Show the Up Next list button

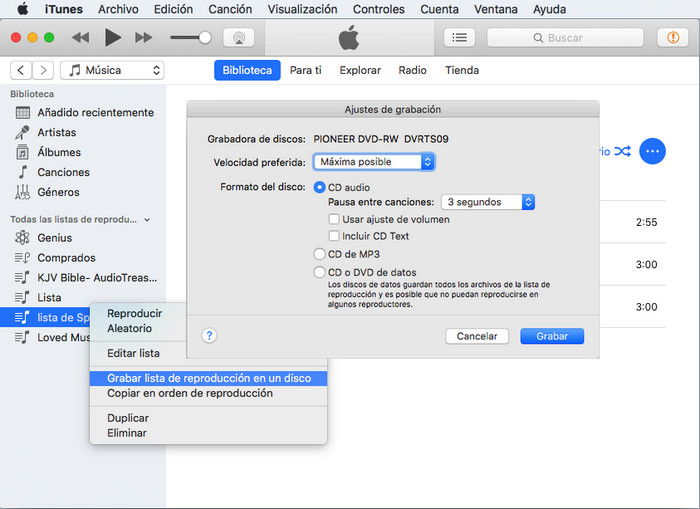click(459, 38)
